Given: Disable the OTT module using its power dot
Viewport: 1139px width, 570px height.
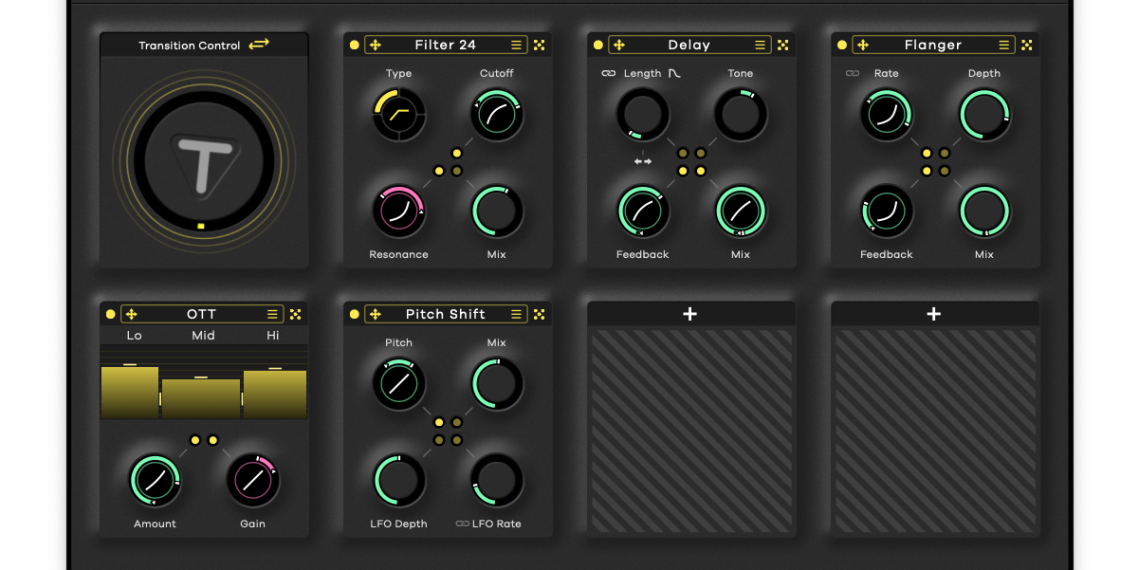Looking at the screenshot, I should point(110,314).
